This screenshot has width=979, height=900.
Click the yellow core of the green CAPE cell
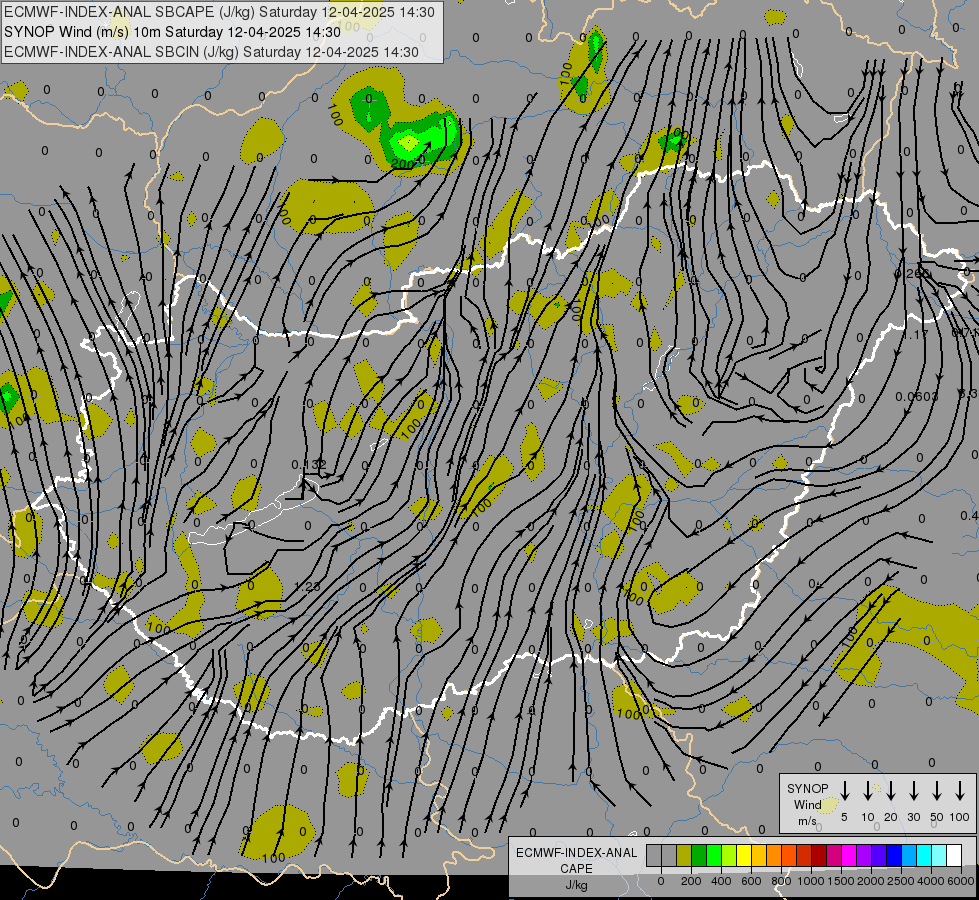click(408, 143)
